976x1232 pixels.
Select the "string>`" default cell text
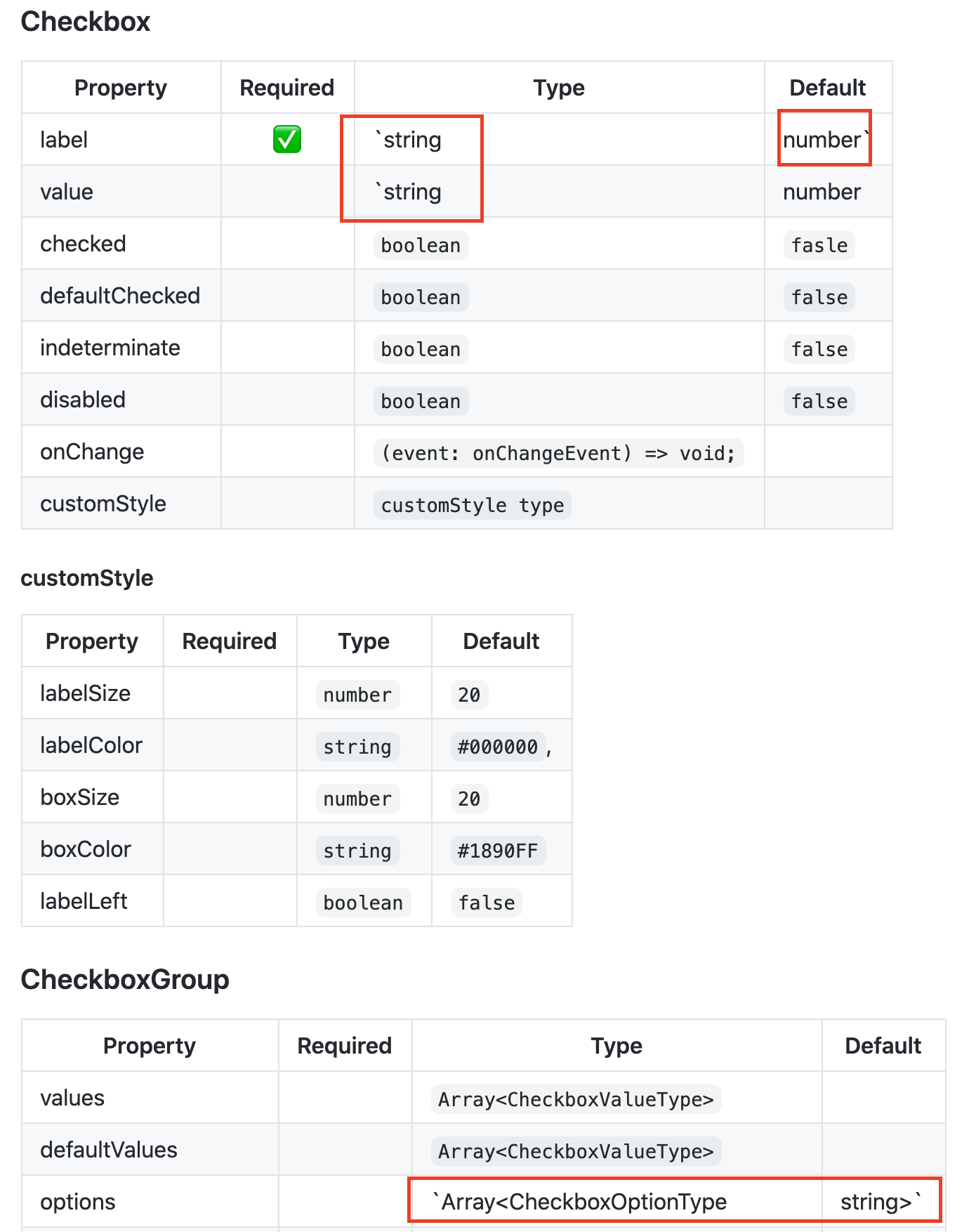881,1202
